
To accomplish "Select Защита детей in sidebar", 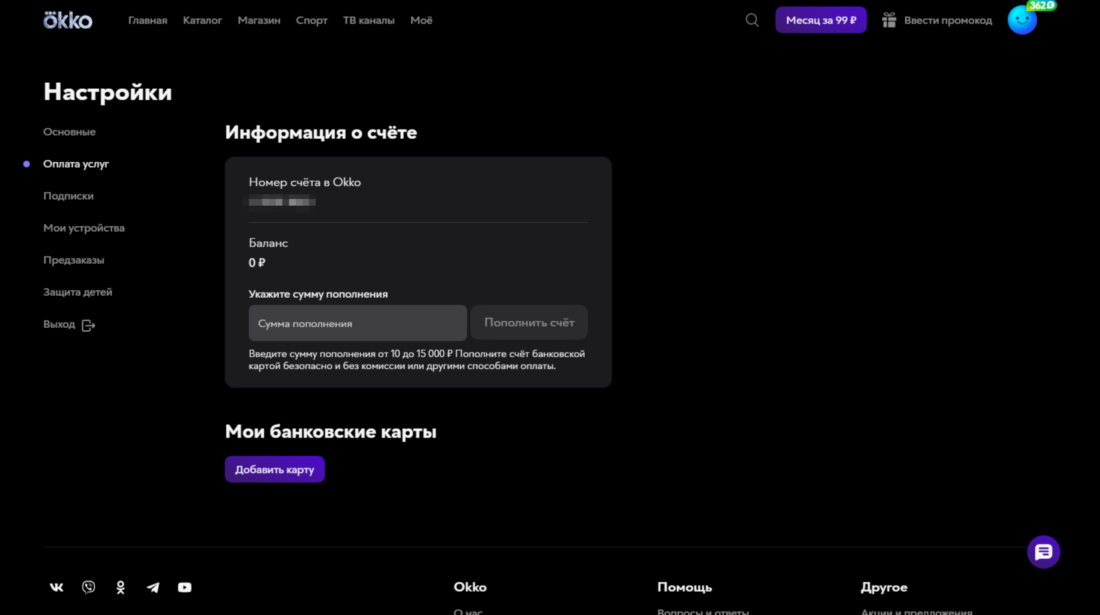I will coord(78,292).
